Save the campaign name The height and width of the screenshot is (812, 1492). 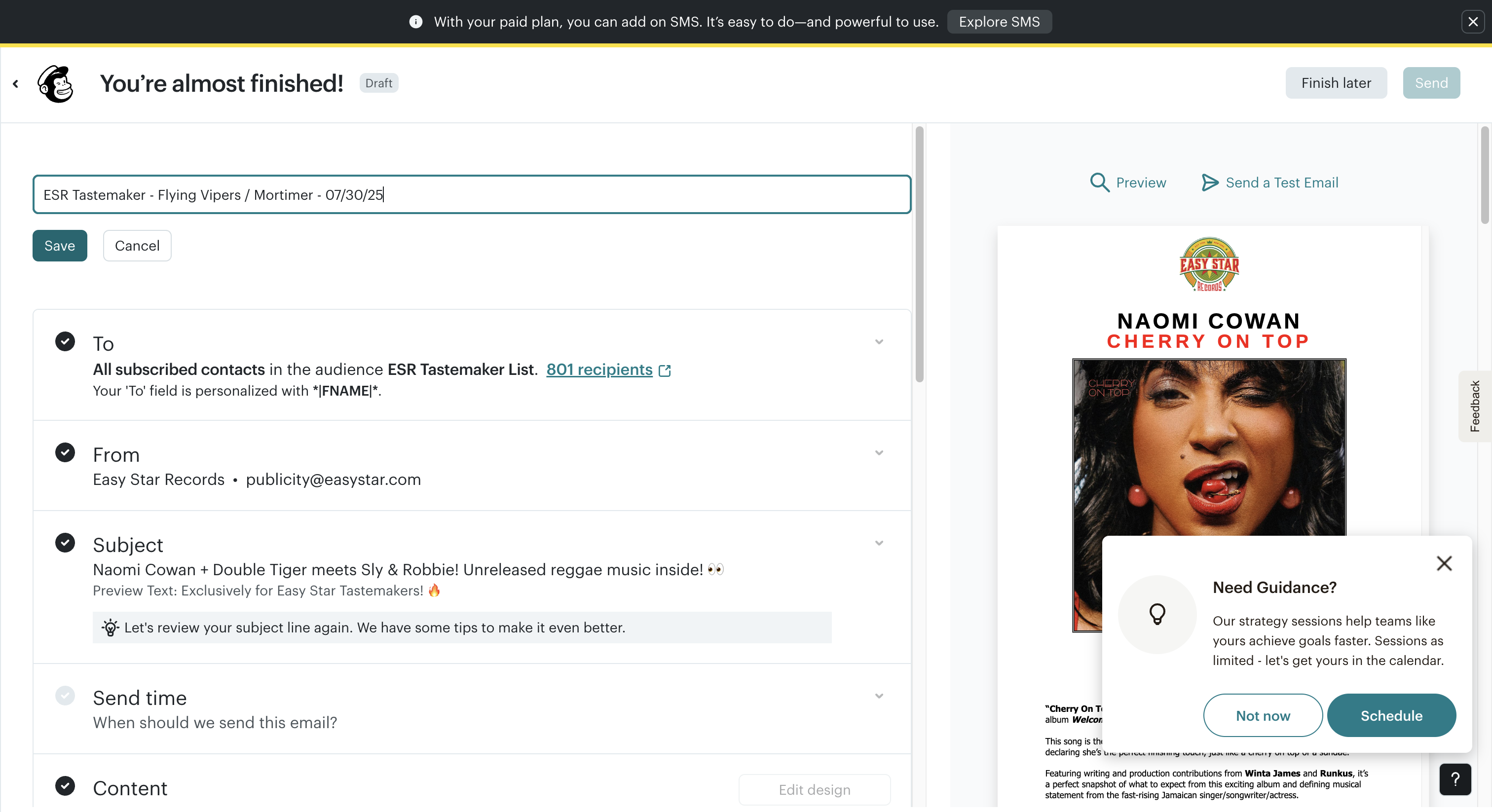point(60,246)
